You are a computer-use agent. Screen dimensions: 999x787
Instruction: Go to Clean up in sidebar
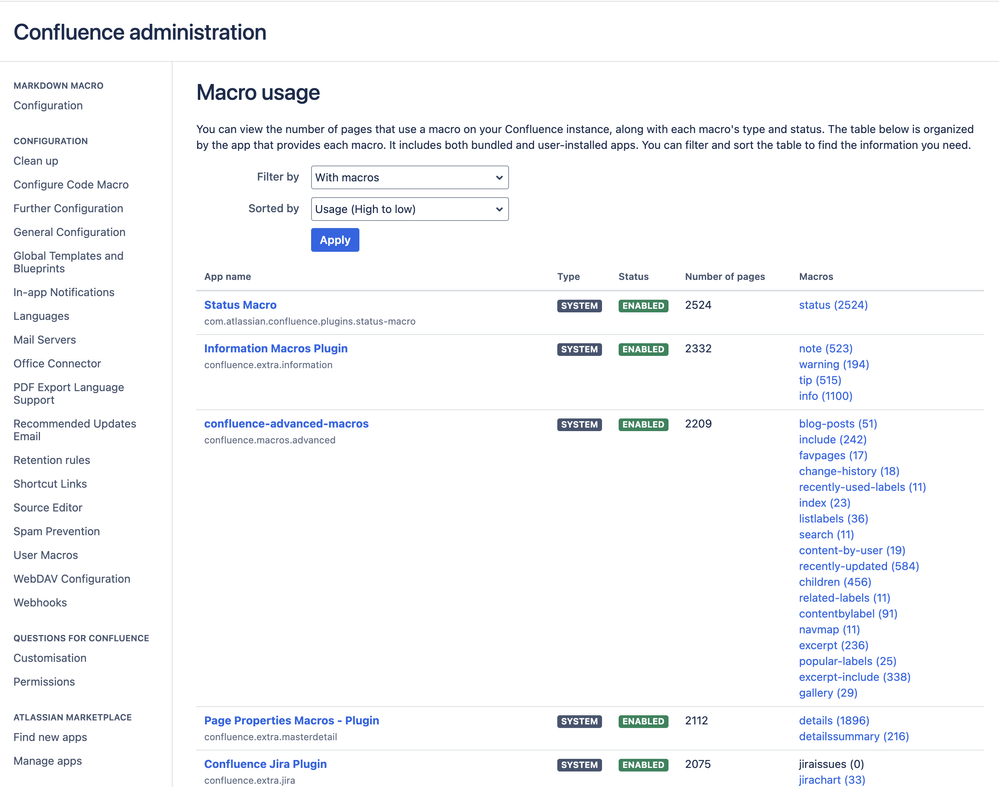click(x=36, y=161)
